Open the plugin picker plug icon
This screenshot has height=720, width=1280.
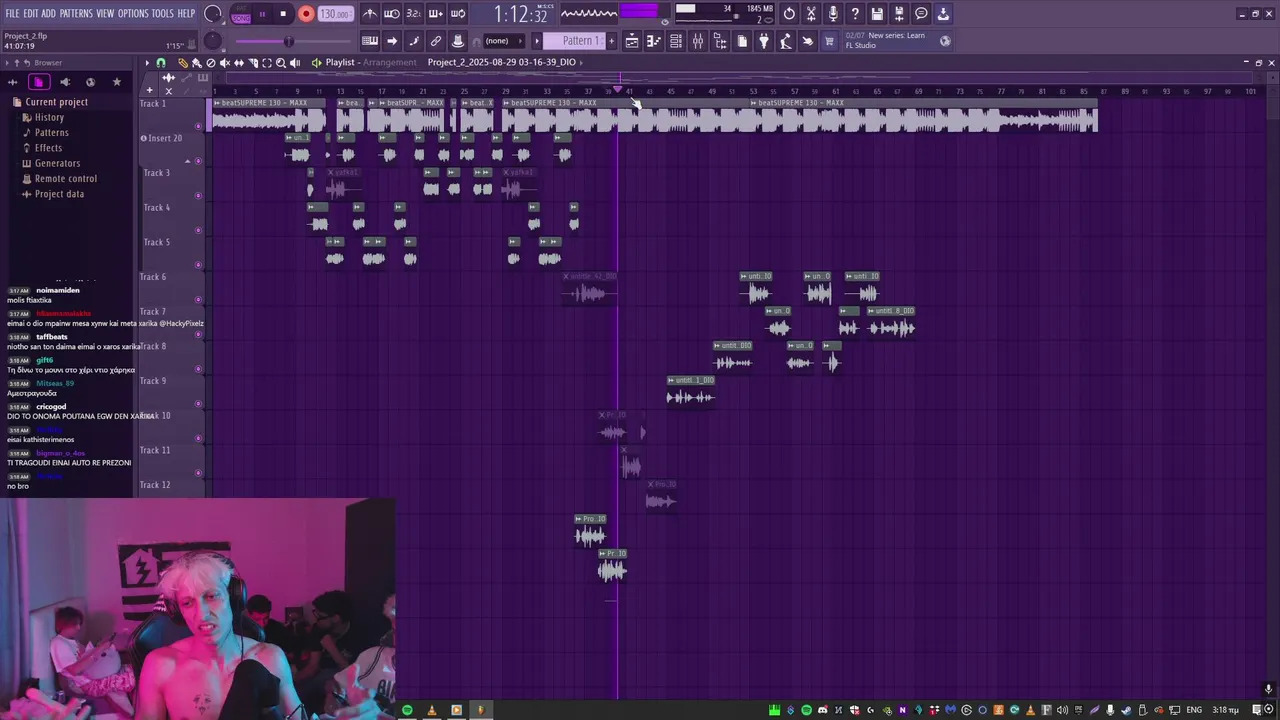(764, 41)
